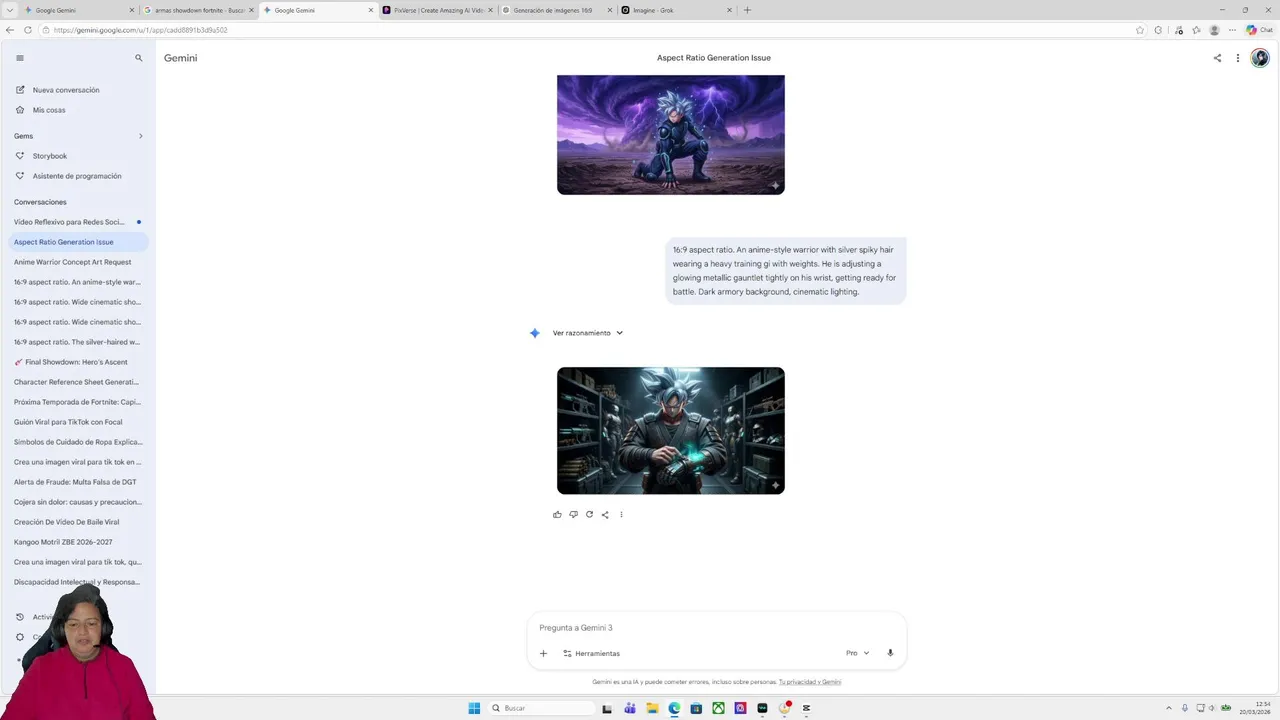Reload the page

pyautogui.click(x=27, y=30)
